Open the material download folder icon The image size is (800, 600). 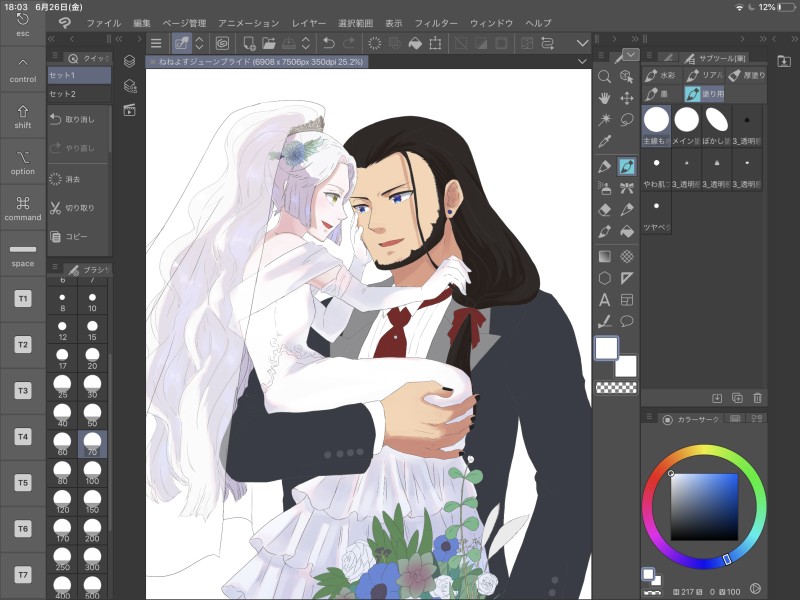[x=784, y=61]
